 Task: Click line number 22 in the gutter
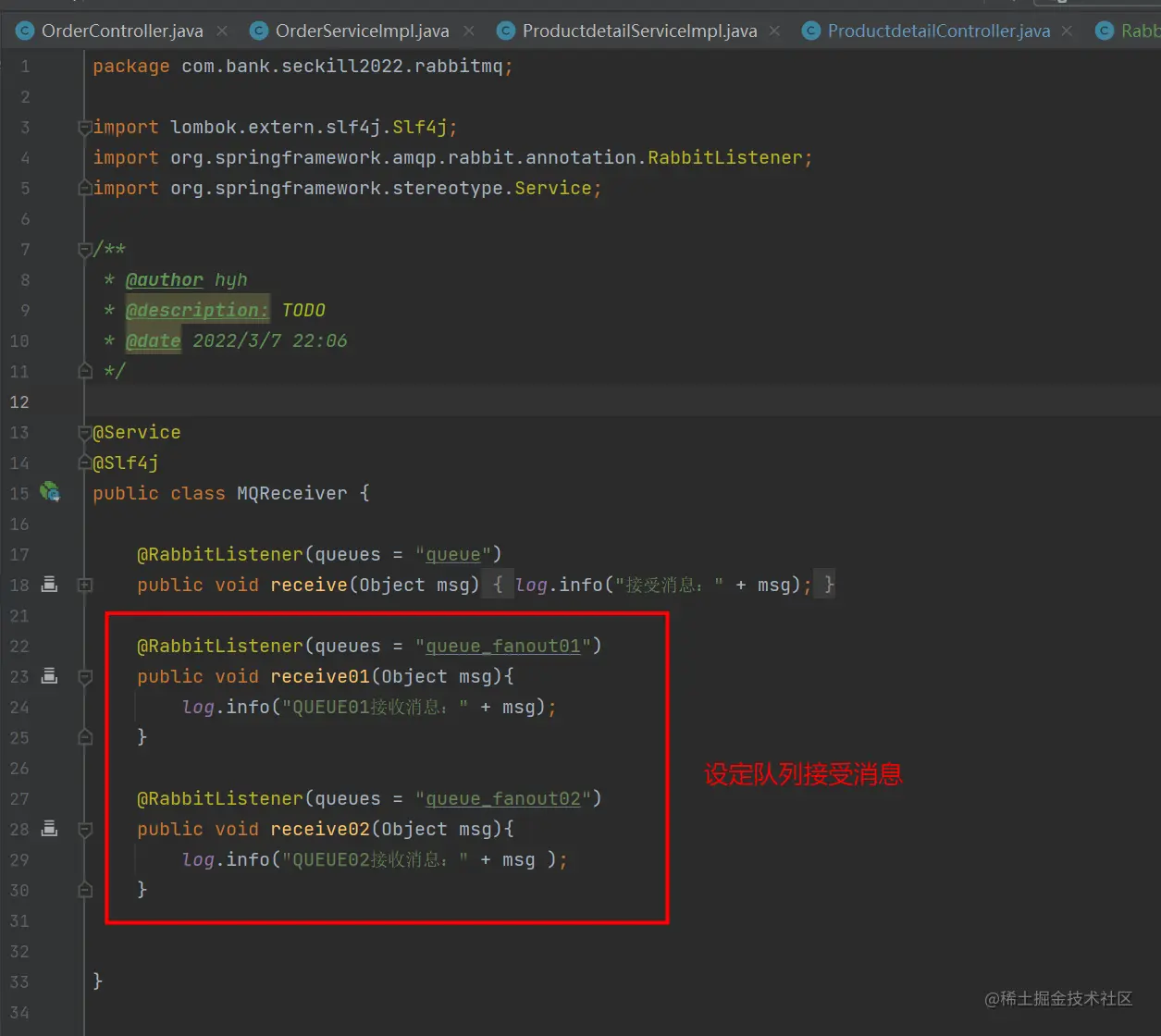19,646
